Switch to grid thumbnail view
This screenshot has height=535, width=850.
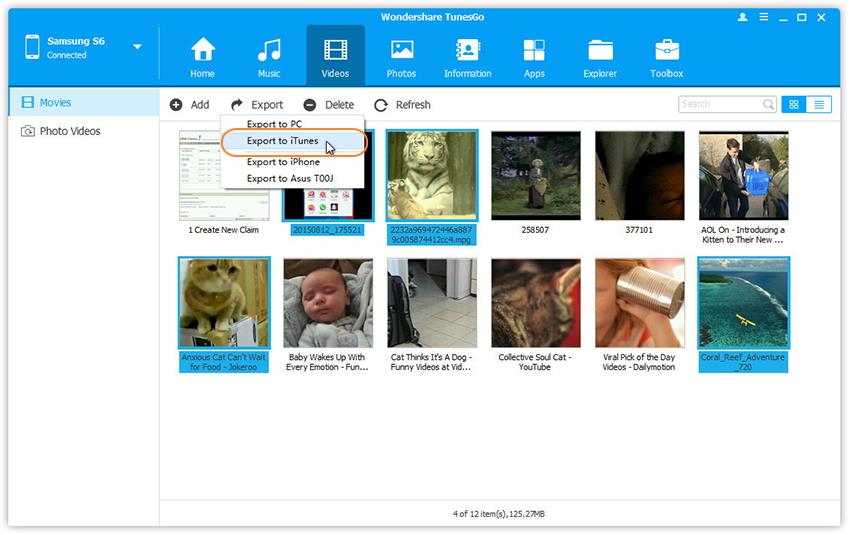[794, 104]
